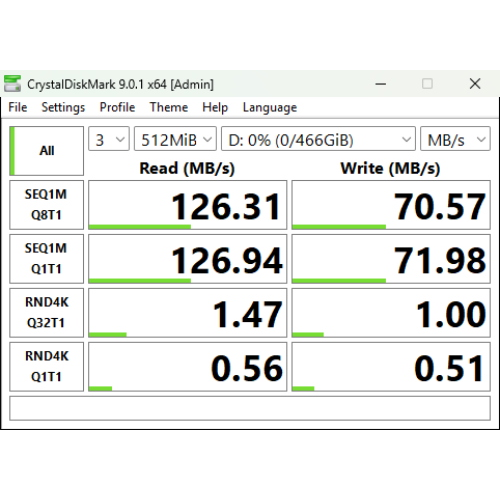Click the 1.00 write result
Screen dimensions: 500x500
391,313
